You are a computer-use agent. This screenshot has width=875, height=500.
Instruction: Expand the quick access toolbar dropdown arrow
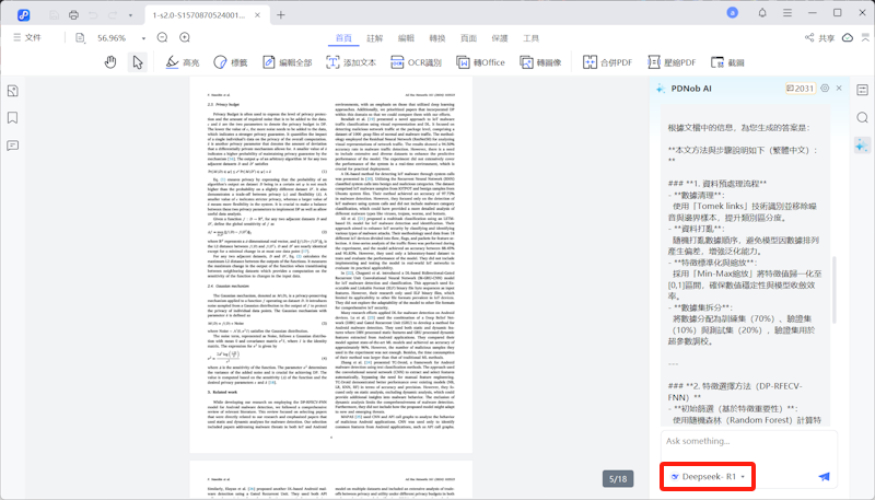131,16
